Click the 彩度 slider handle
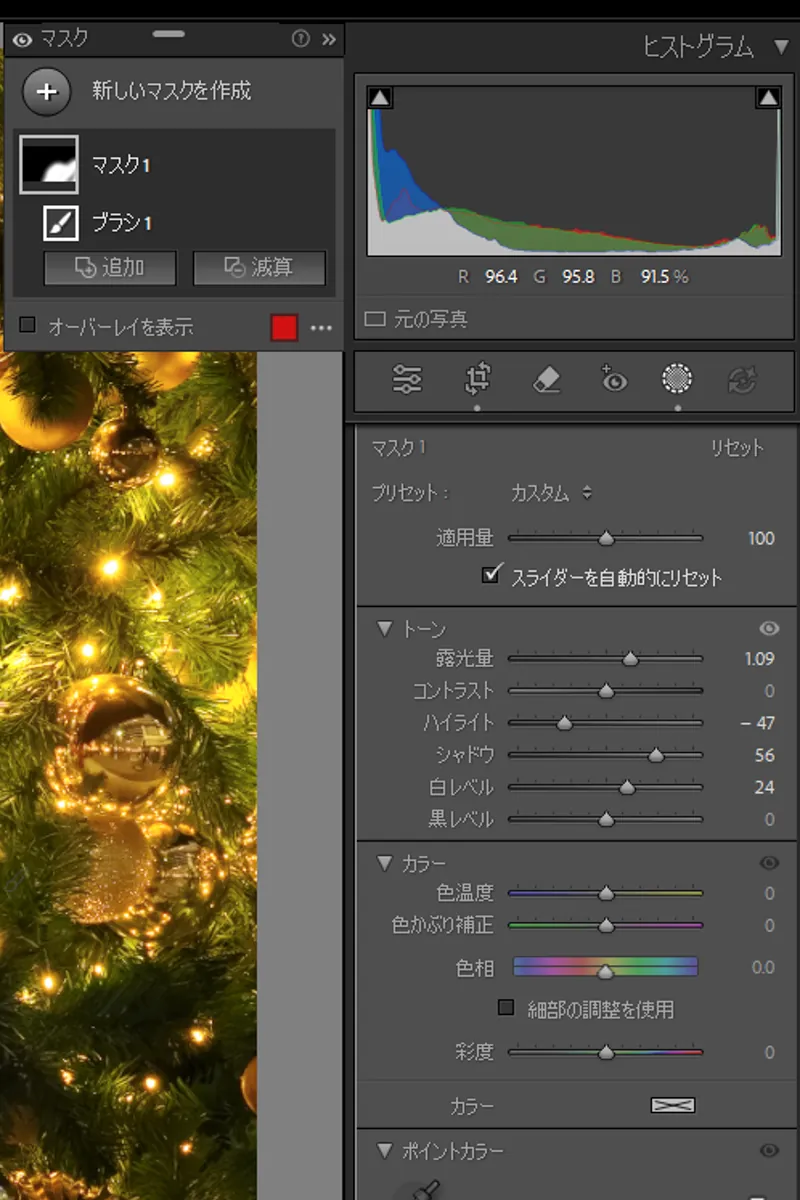The width and height of the screenshot is (800, 1200). point(606,1052)
